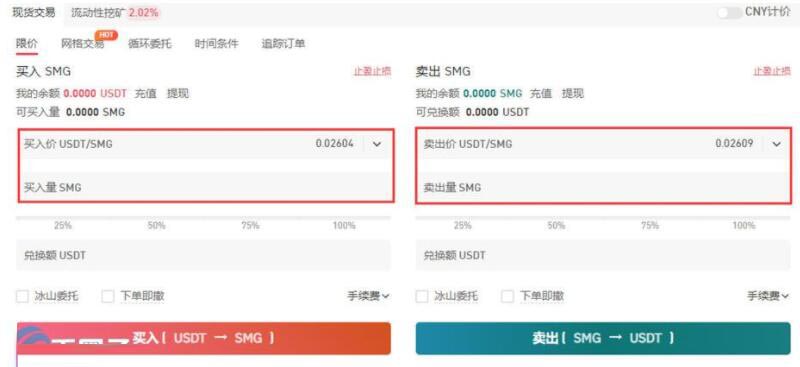This screenshot has width=800, height=367.
Task: Check 下单即撤 in the sell panel
Action: [508, 296]
